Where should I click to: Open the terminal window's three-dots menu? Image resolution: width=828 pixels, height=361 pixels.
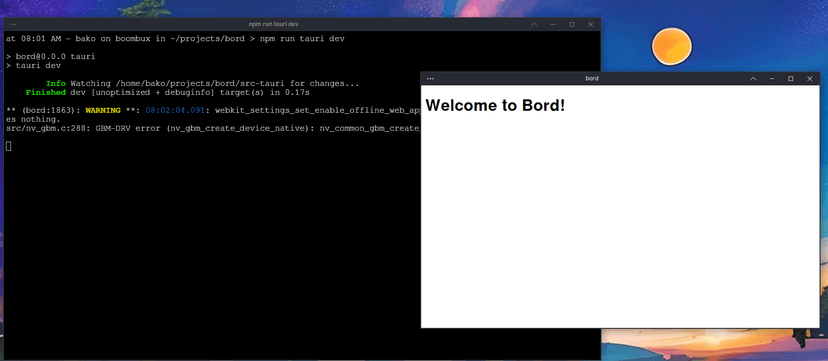13,24
